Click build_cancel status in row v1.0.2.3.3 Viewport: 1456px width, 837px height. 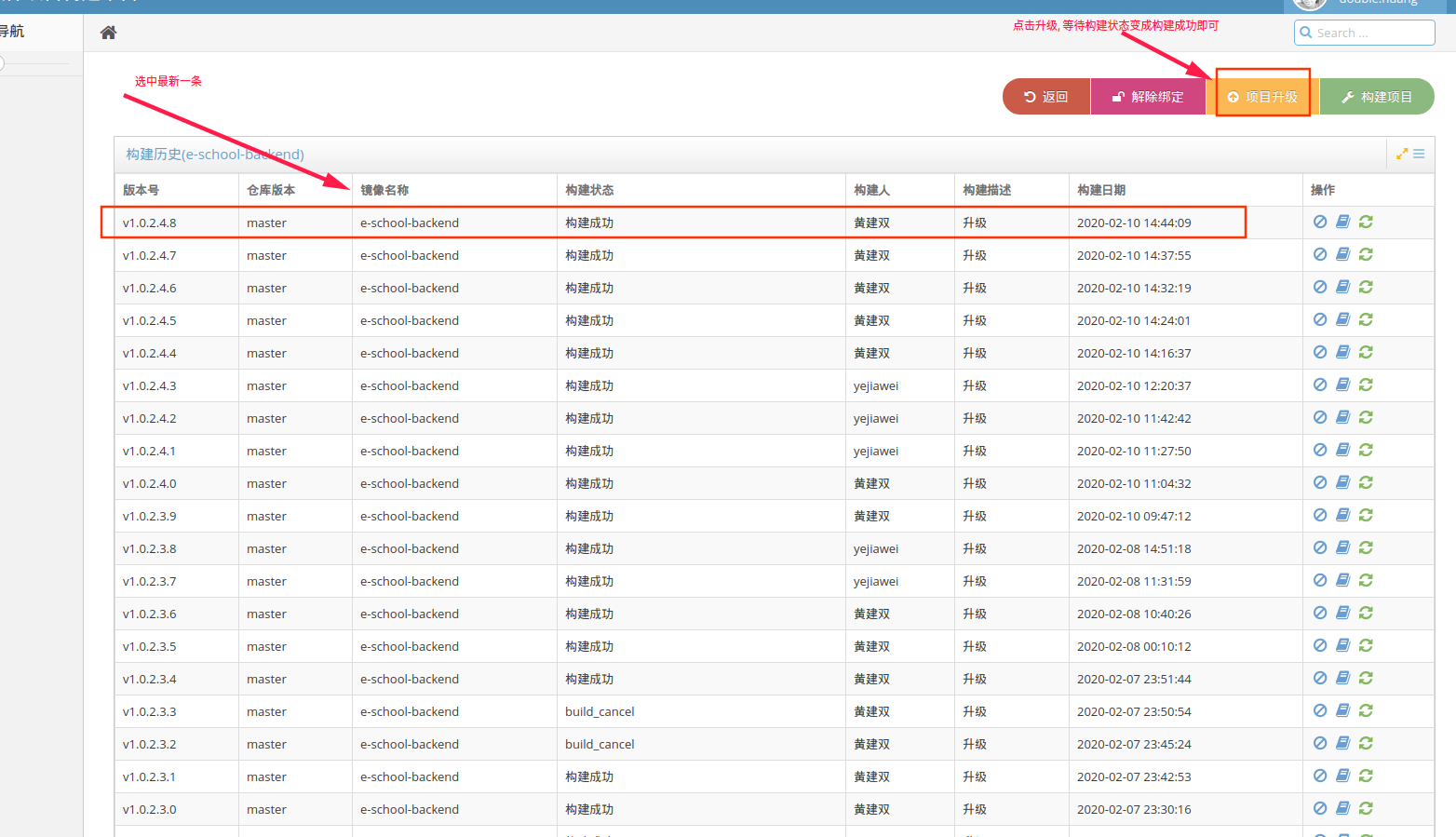click(600, 711)
